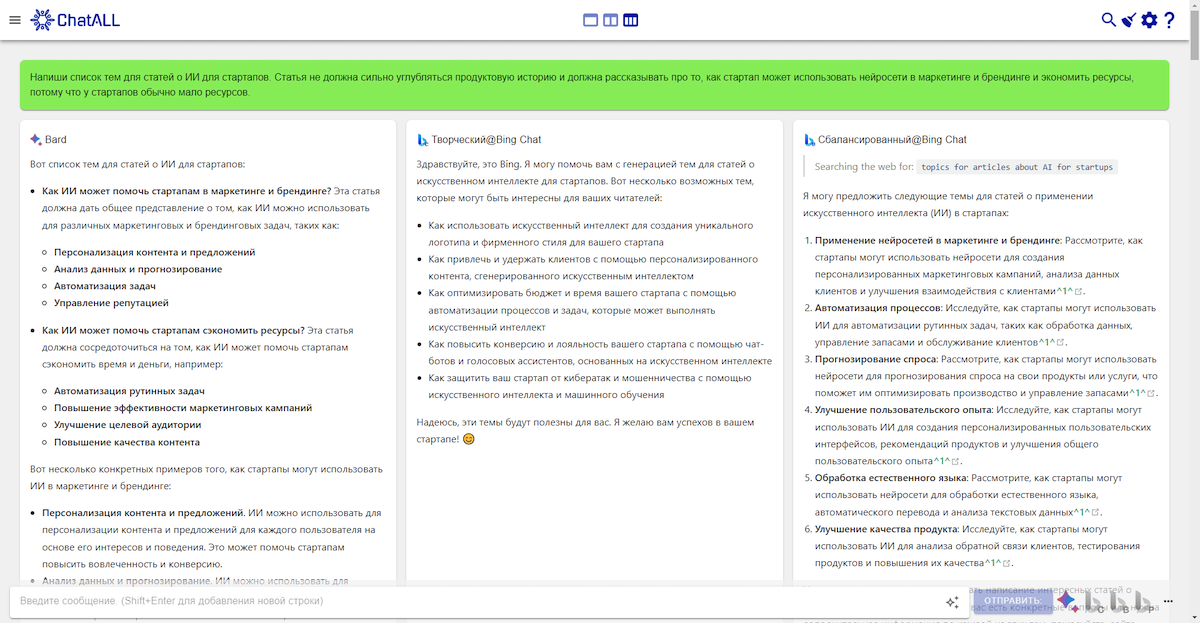The image size is (1200, 623).
Task: Open the hamburger navigation menu
Action: [x=14, y=20]
